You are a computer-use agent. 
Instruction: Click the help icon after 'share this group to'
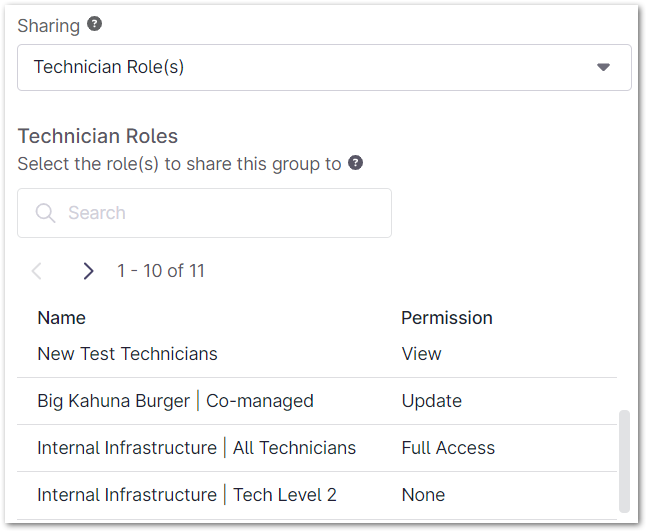355,163
